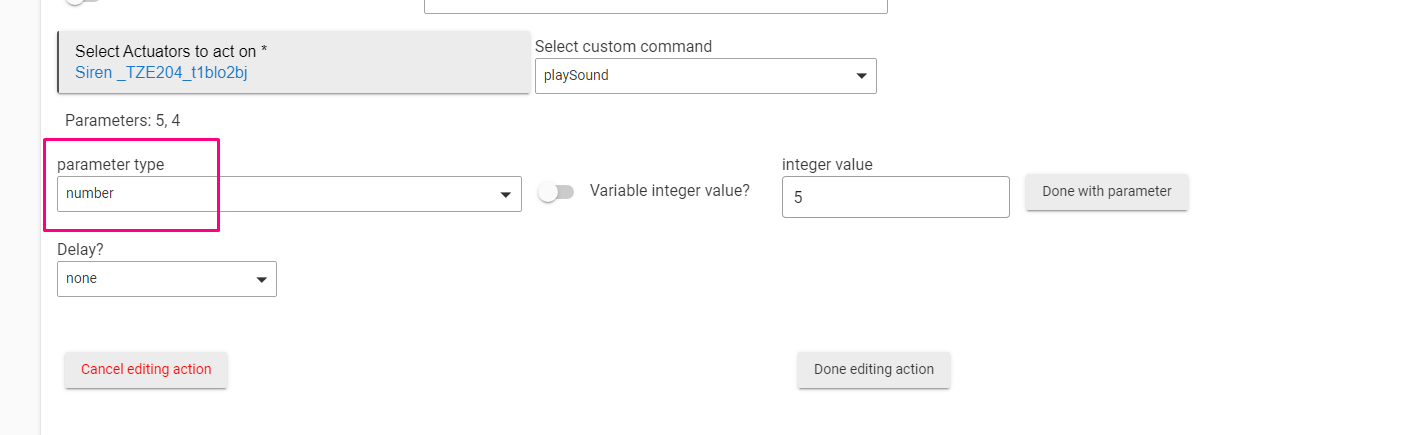
Task: Open the Select custom command dropdown
Action: pos(706,76)
